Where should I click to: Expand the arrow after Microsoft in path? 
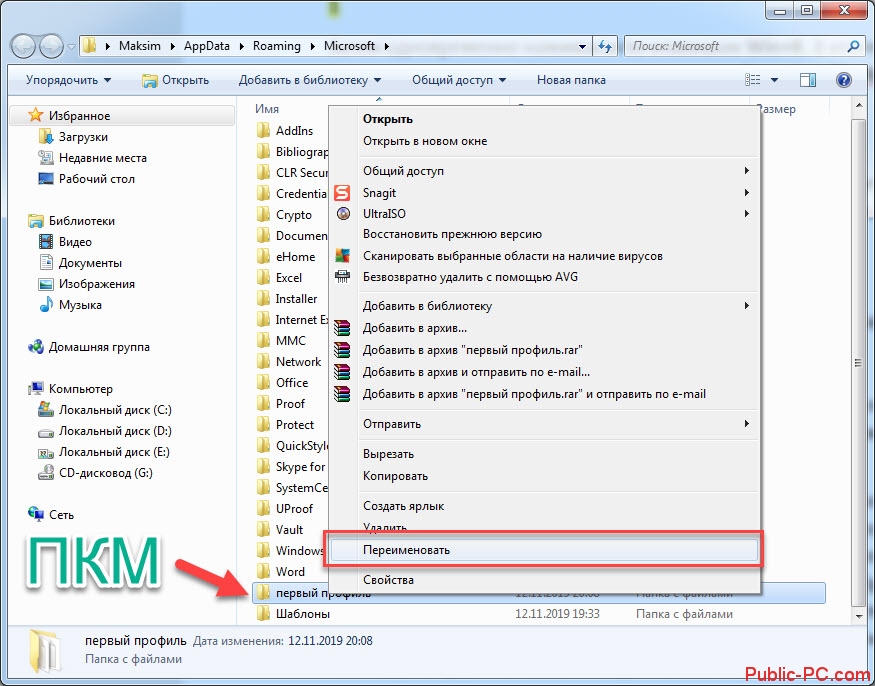tap(386, 46)
